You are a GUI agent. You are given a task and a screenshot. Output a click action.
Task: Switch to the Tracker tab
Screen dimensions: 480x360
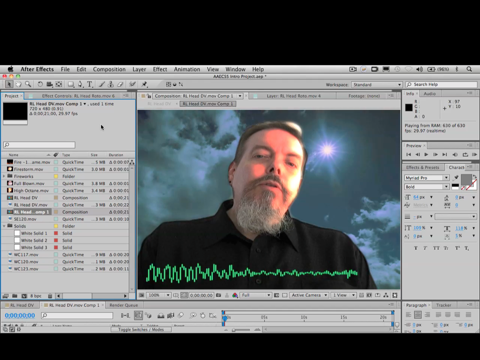point(444,305)
